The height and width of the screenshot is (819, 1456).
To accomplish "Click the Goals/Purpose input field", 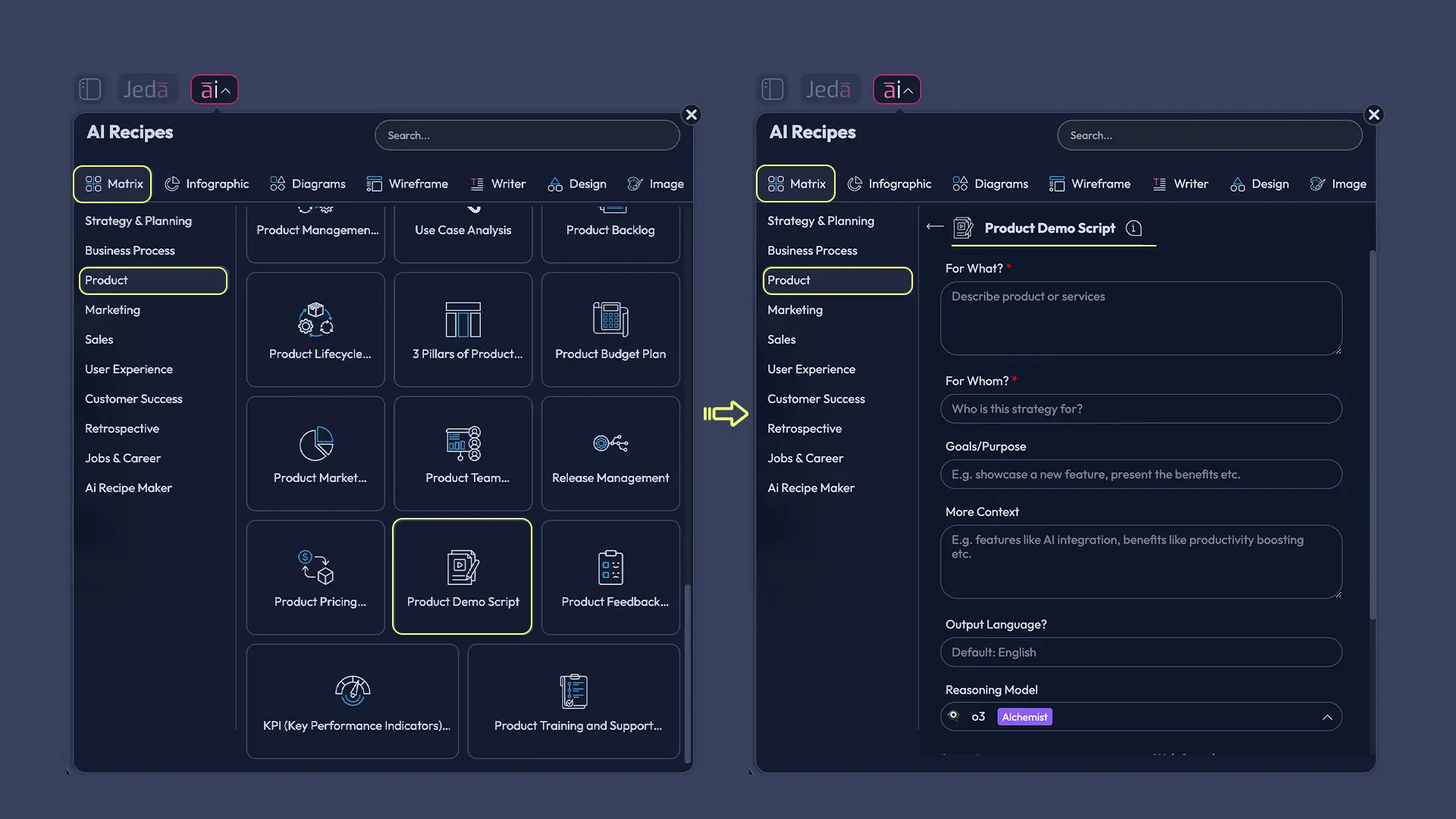I will pos(1141,475).
